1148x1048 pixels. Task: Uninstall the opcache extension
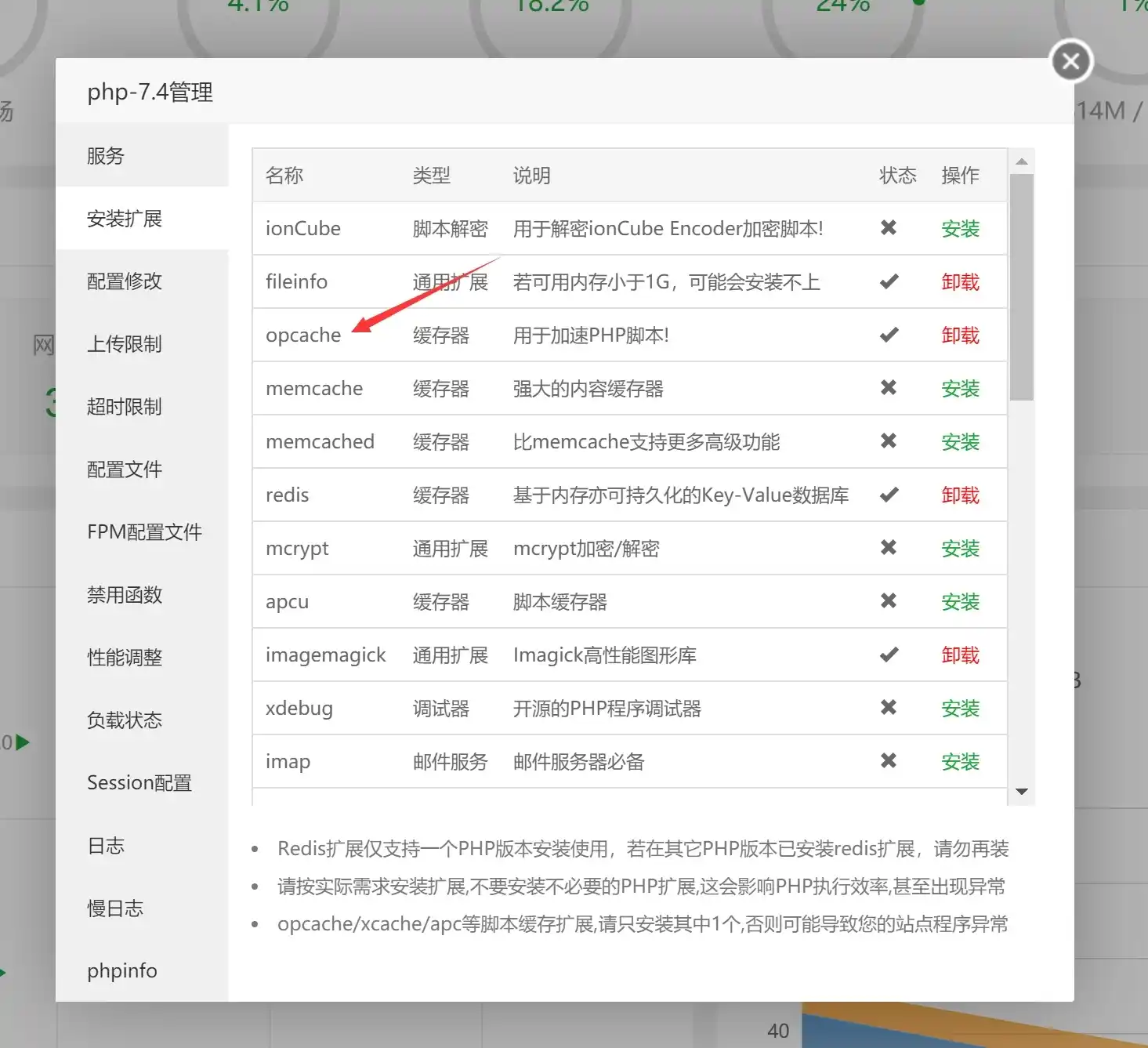(960, 335)
